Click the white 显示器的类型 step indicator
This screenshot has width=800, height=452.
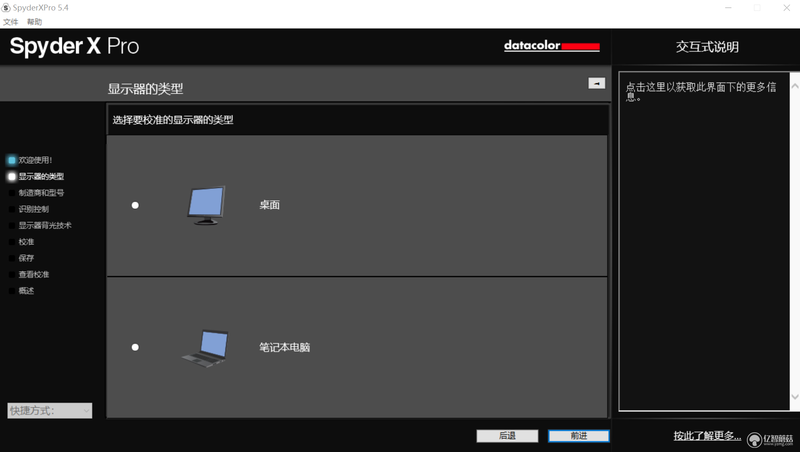coord(12,177)
